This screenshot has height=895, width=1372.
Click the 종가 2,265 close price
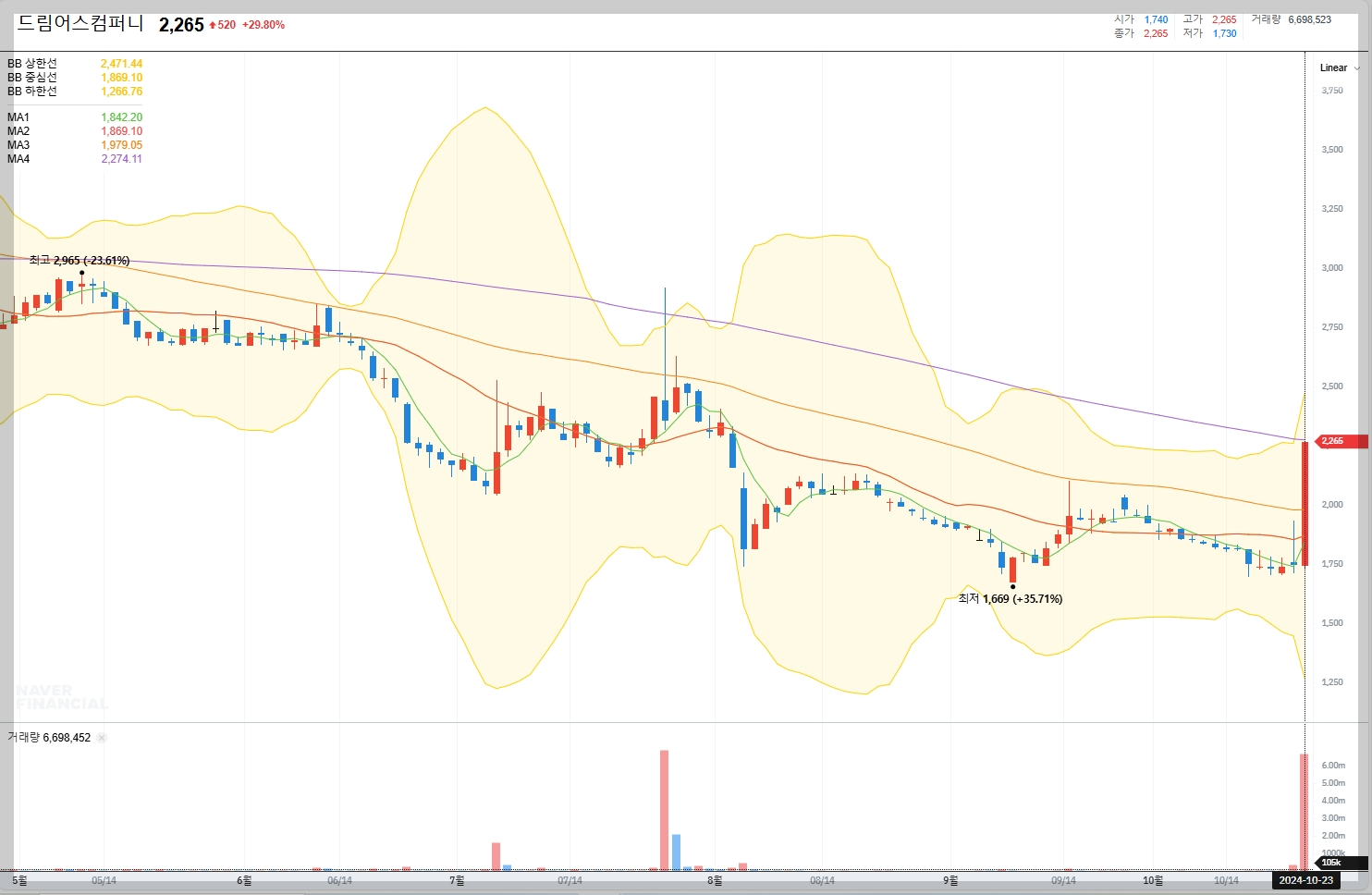[1141, 33]
